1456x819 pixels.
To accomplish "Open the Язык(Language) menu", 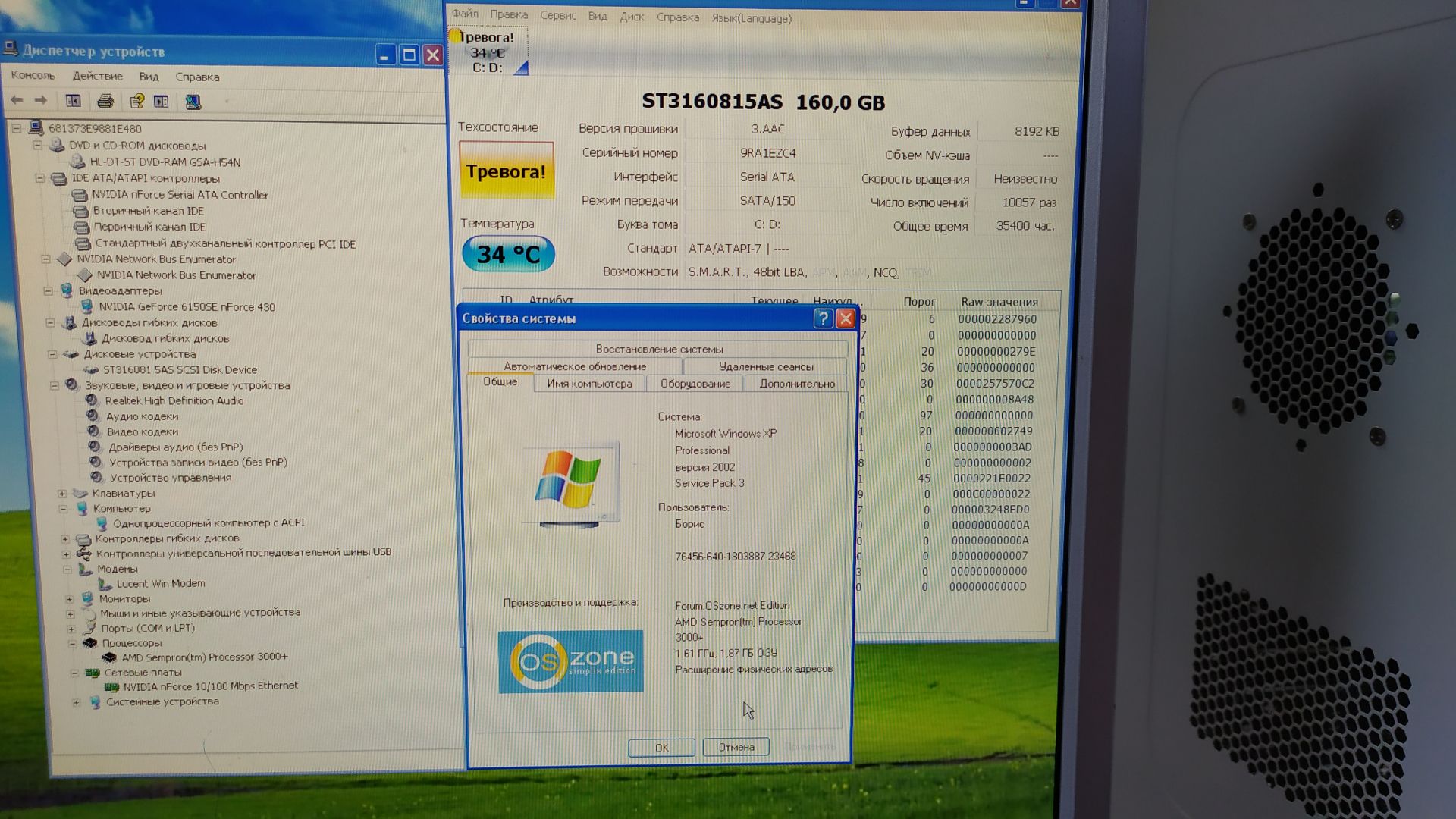I will point(751,18).
